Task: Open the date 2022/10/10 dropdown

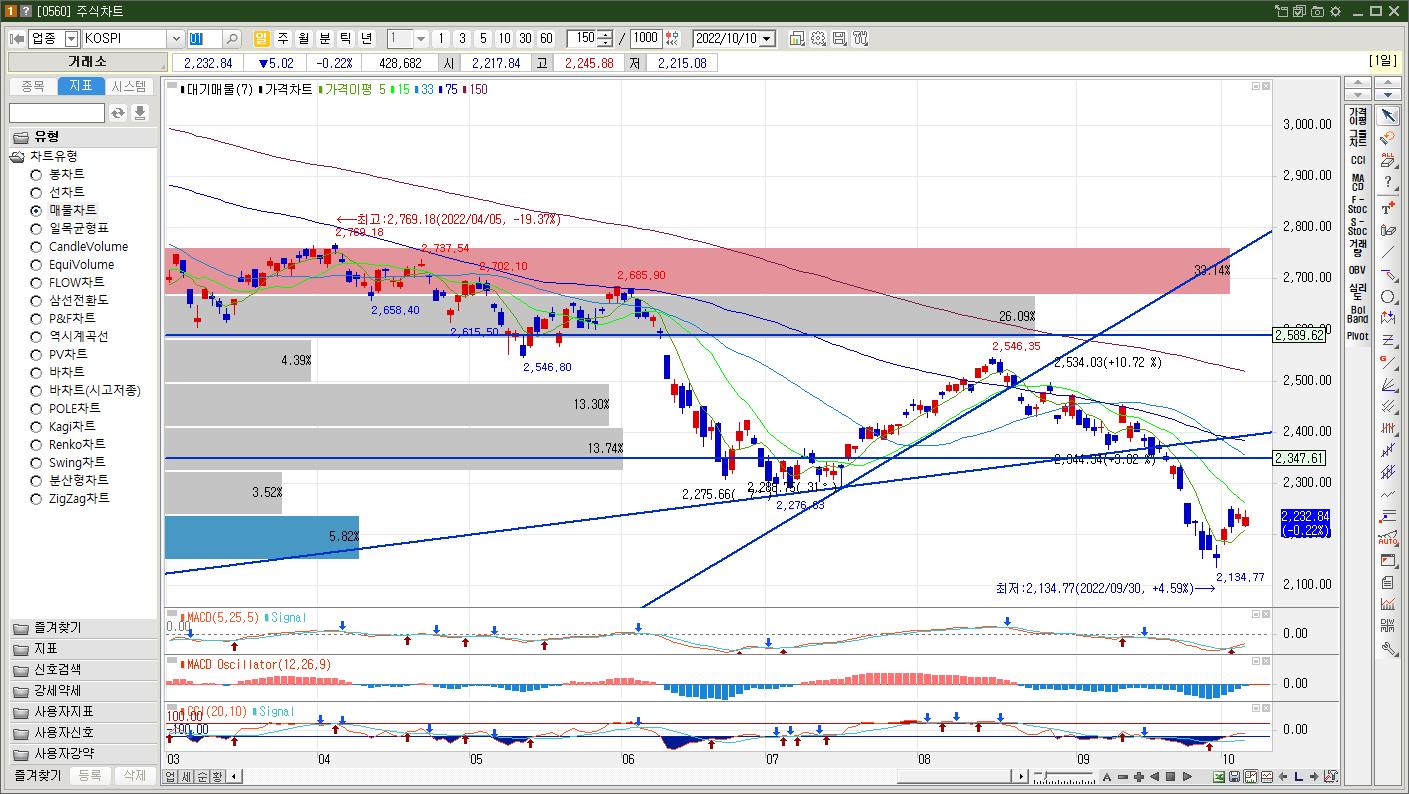Action: (767, 38)
